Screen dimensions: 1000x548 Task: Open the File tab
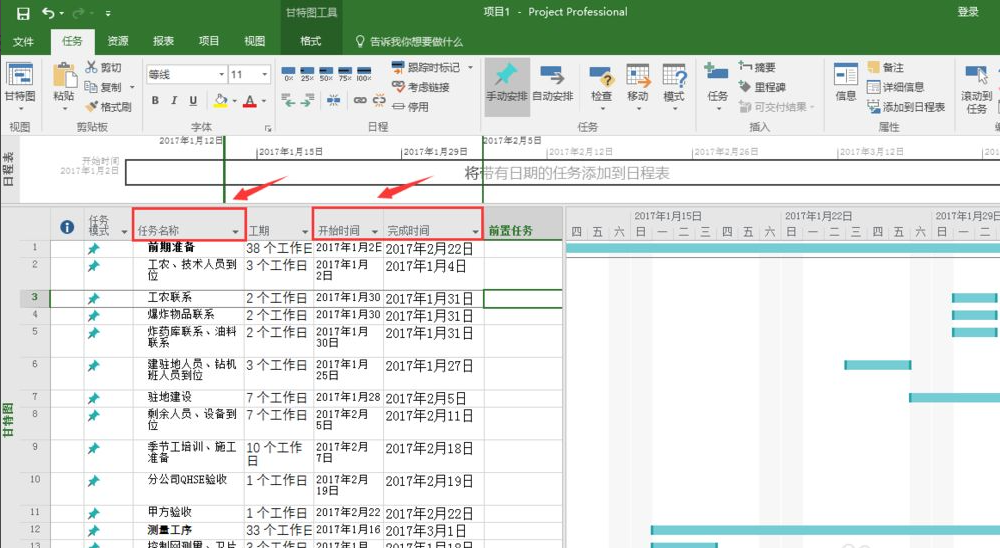point(23,41)
